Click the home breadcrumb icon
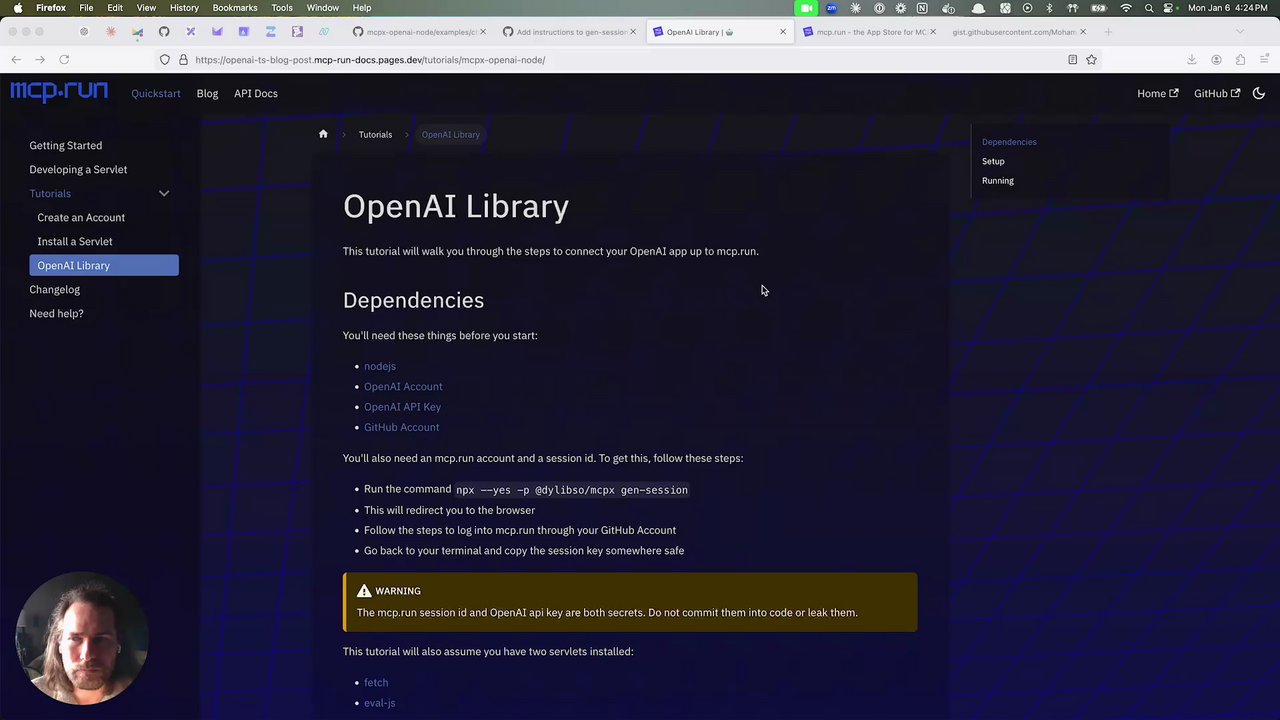1280x720 pixels. click(323, 134)
